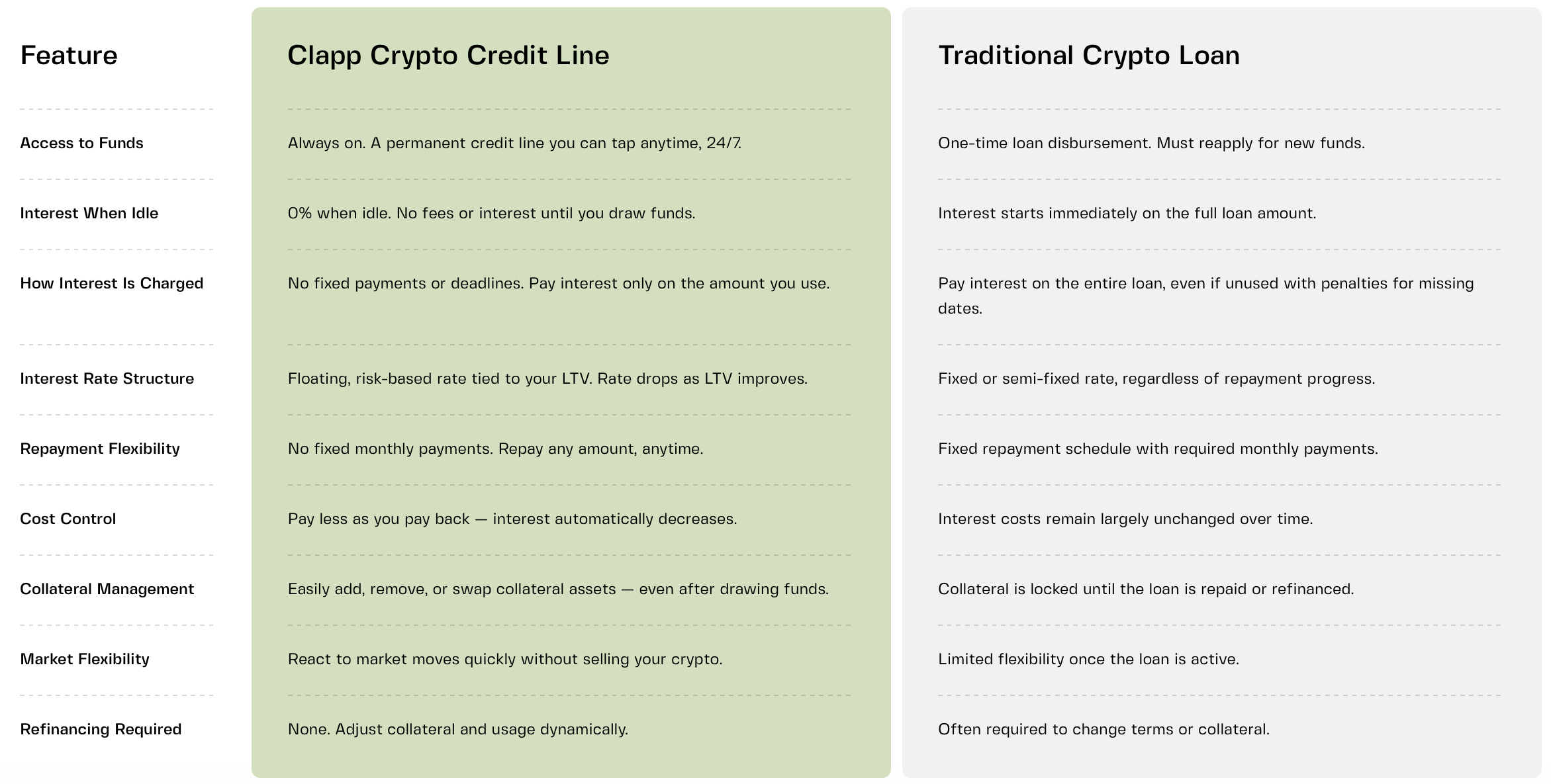Screen dimensions: 1551x784
Task: Click the "Pay less as you pay back" text
Action: (512, 519)
